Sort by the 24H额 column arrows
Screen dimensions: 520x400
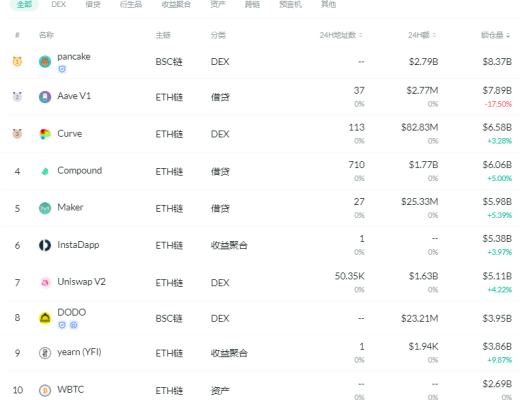[434, 35]
